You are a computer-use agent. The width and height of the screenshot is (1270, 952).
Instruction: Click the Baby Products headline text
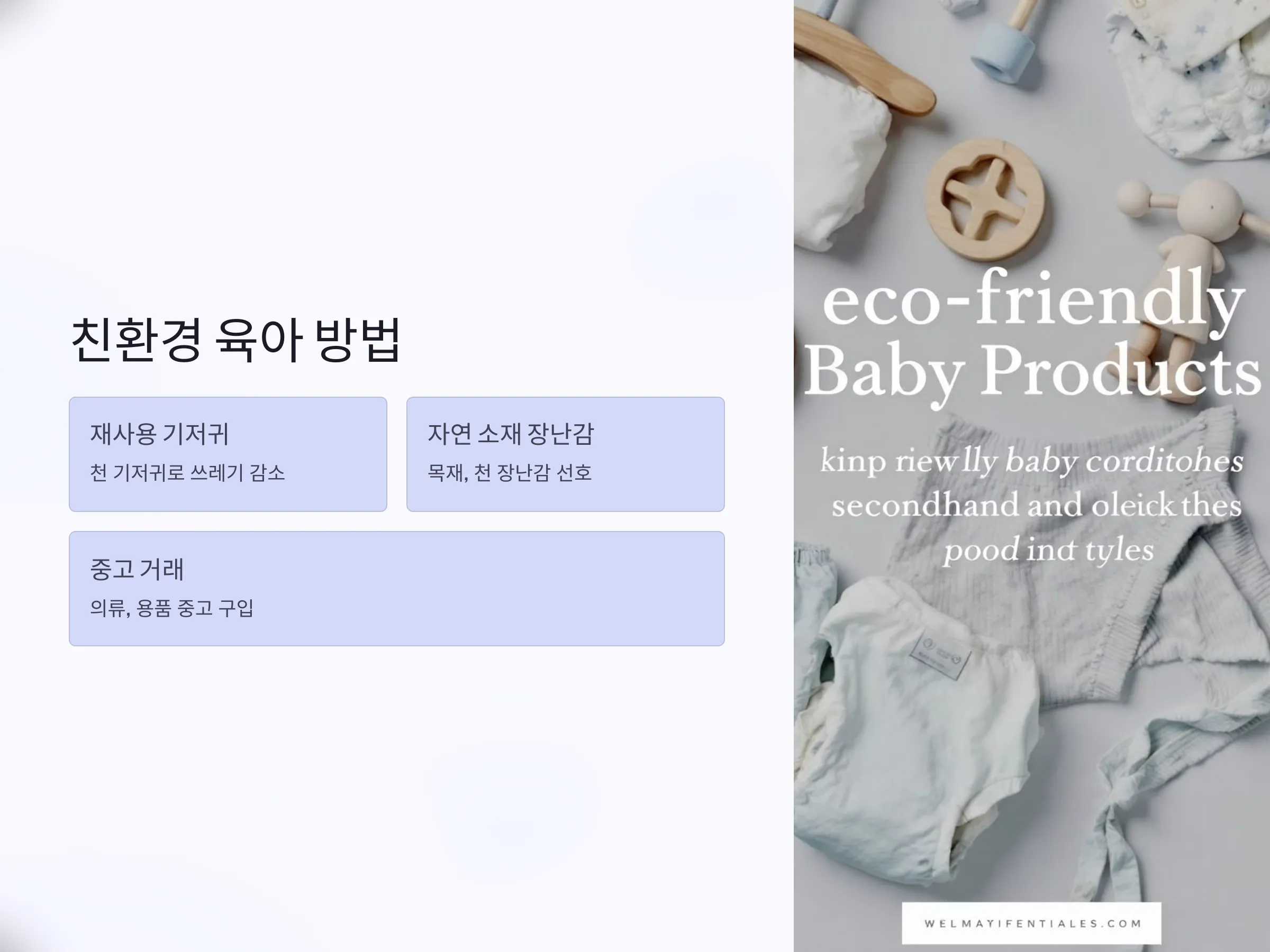click(1032, 372)
